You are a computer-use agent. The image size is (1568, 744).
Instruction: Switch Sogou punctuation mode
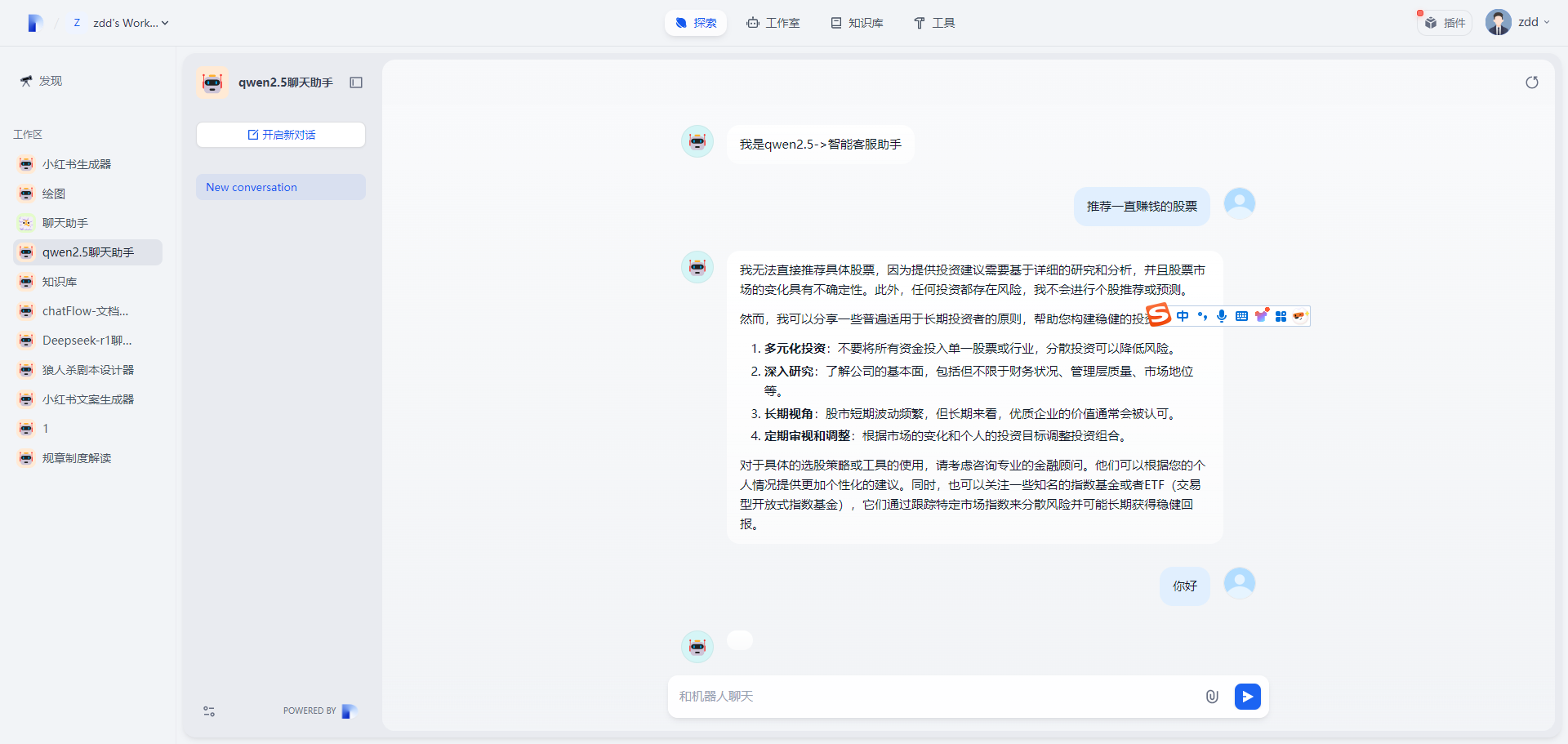1202,316
